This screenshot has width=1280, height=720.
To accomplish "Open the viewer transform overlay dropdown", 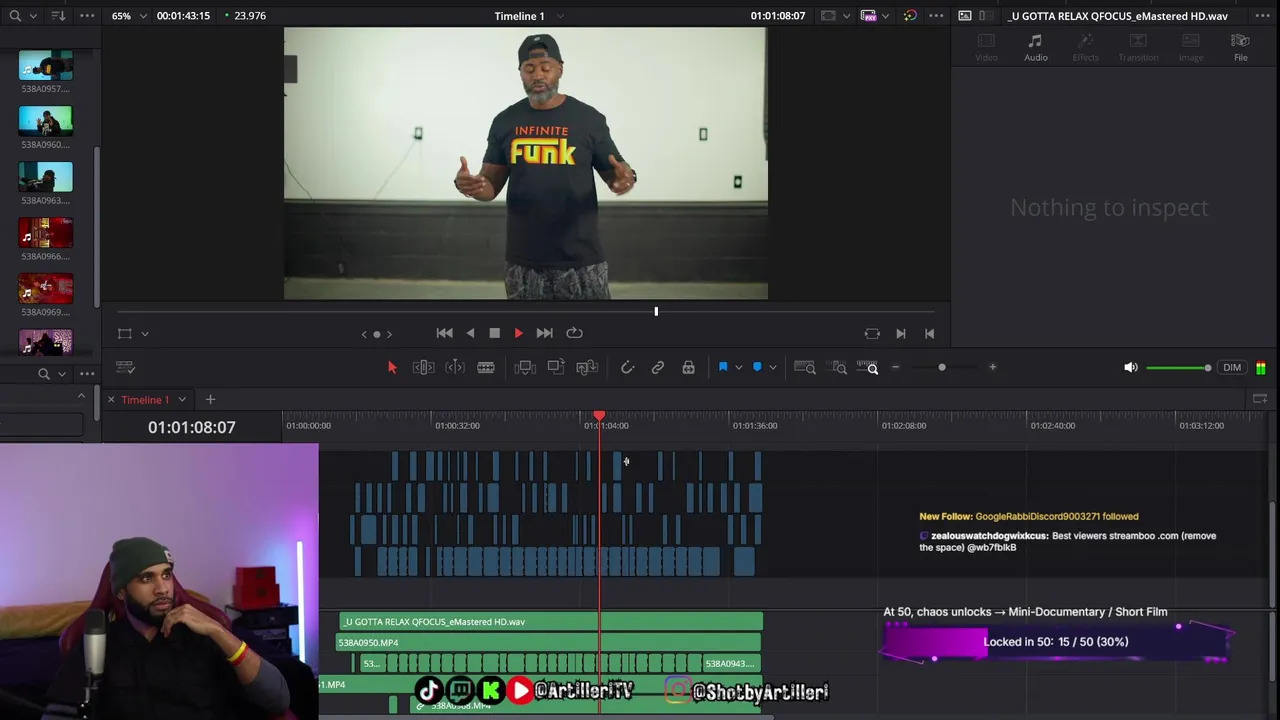I will (x=145, y=334).
